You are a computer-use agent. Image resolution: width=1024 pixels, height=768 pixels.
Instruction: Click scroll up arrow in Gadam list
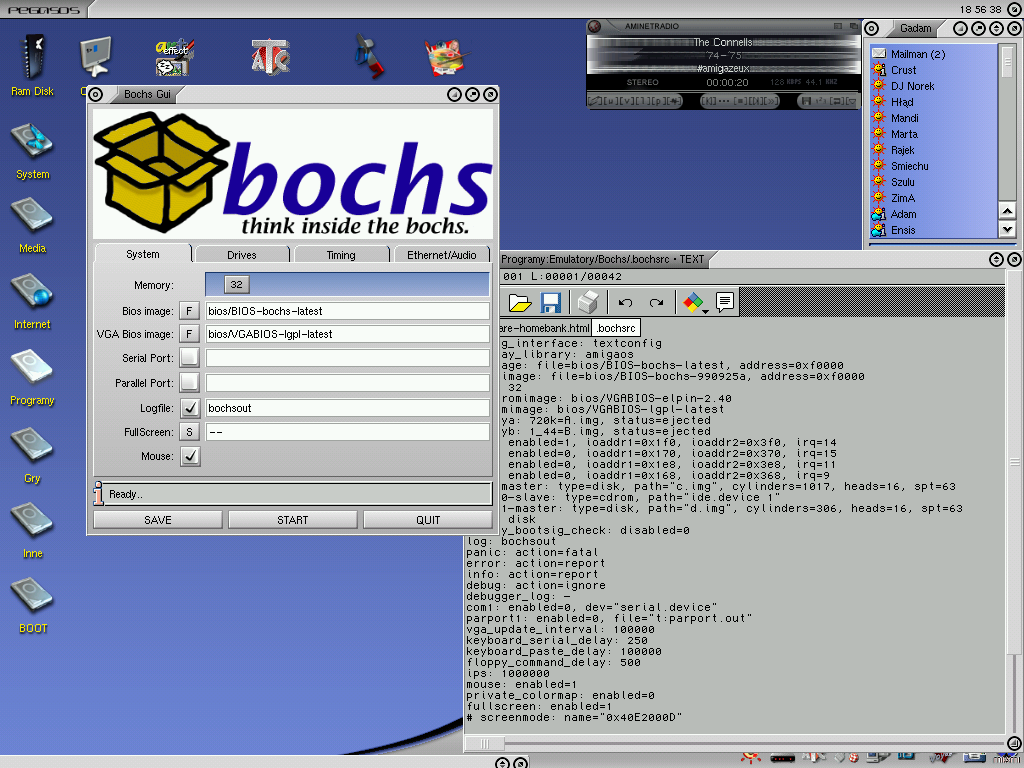(x=1007, y=211)
